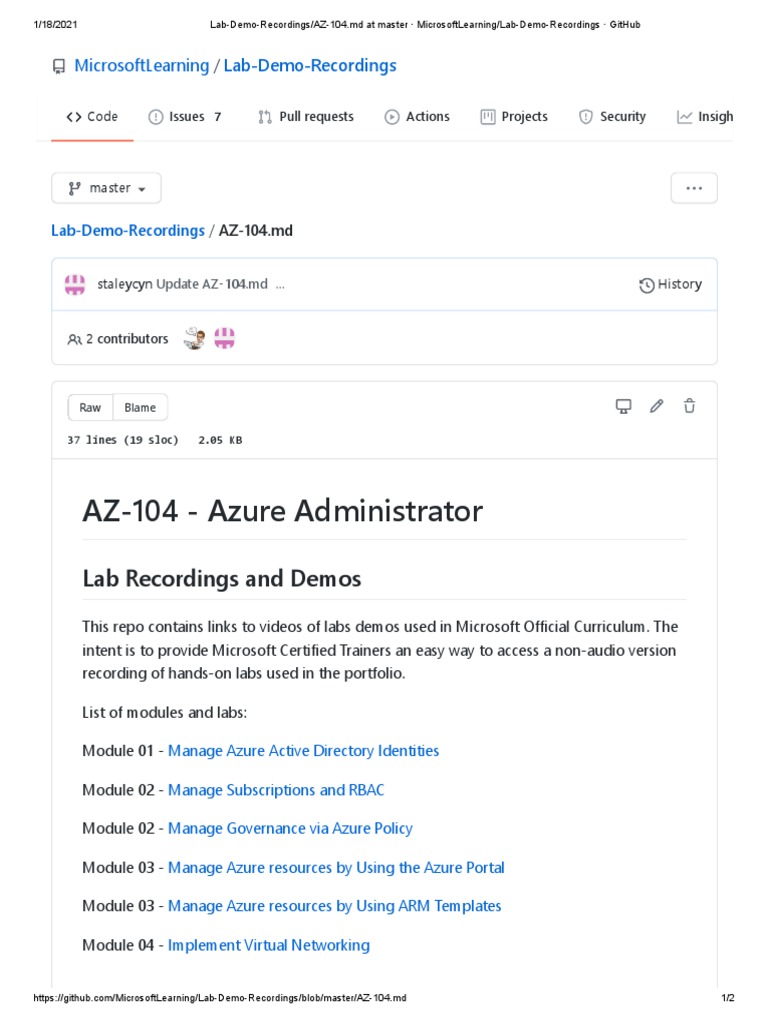Open the Insights tab
This screenshot has height=1024, width=768.
click(x=705, y=116)
